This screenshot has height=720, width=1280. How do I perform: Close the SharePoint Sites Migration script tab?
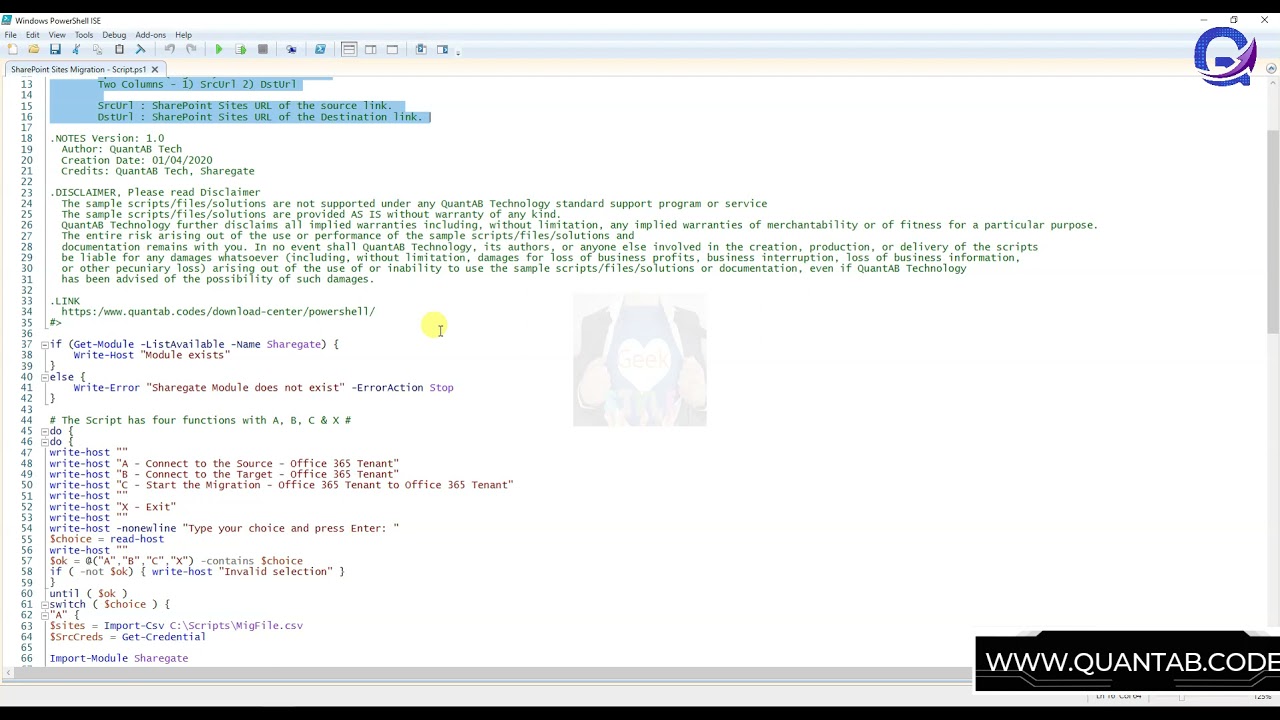click(155, 69)
